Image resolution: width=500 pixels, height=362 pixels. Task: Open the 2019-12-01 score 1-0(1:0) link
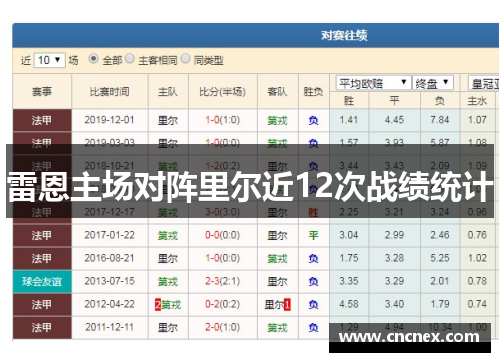(x=222, y=120)
